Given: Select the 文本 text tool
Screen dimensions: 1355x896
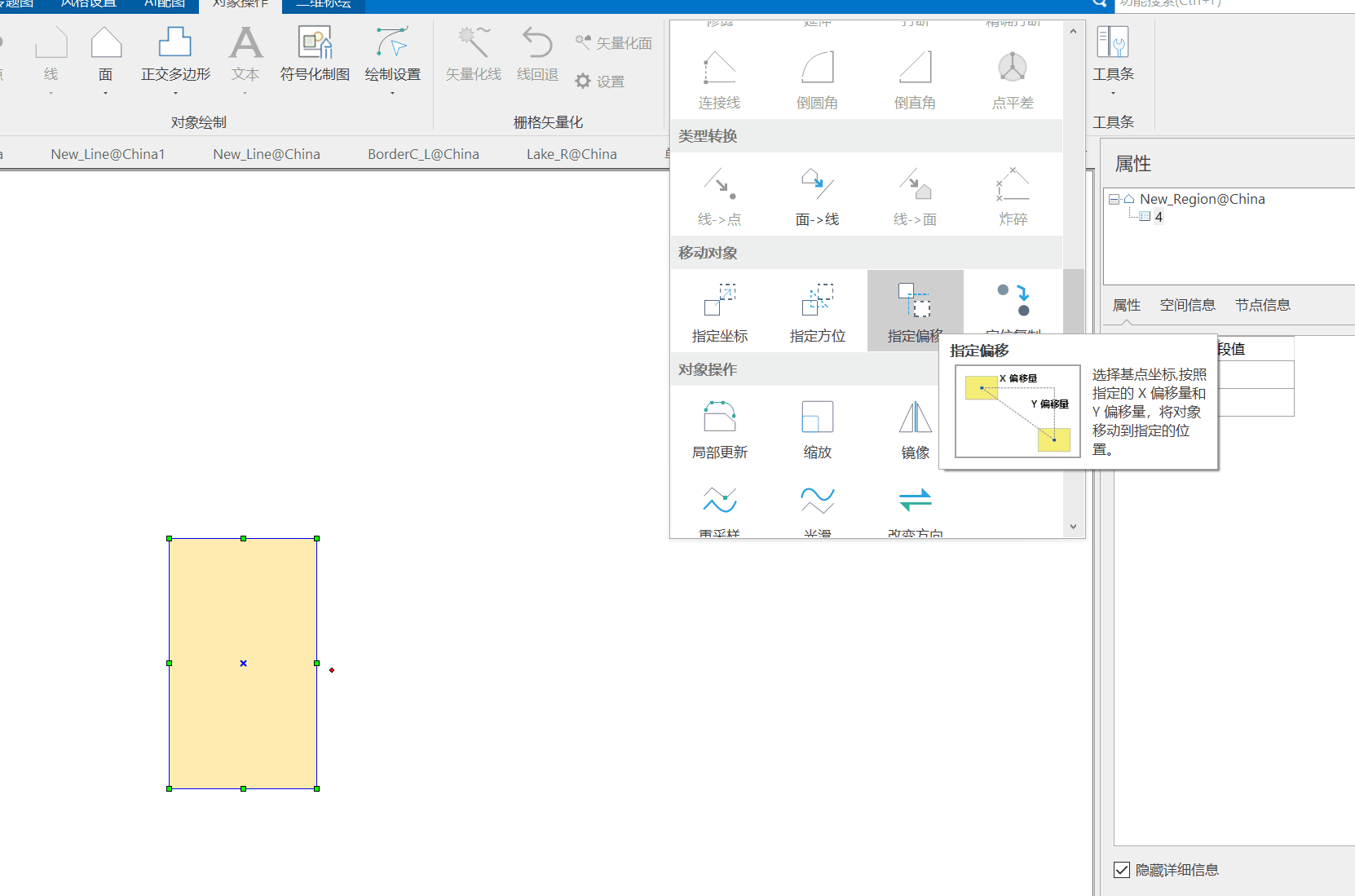Looking at the screenshot, I should click(245, 52).
